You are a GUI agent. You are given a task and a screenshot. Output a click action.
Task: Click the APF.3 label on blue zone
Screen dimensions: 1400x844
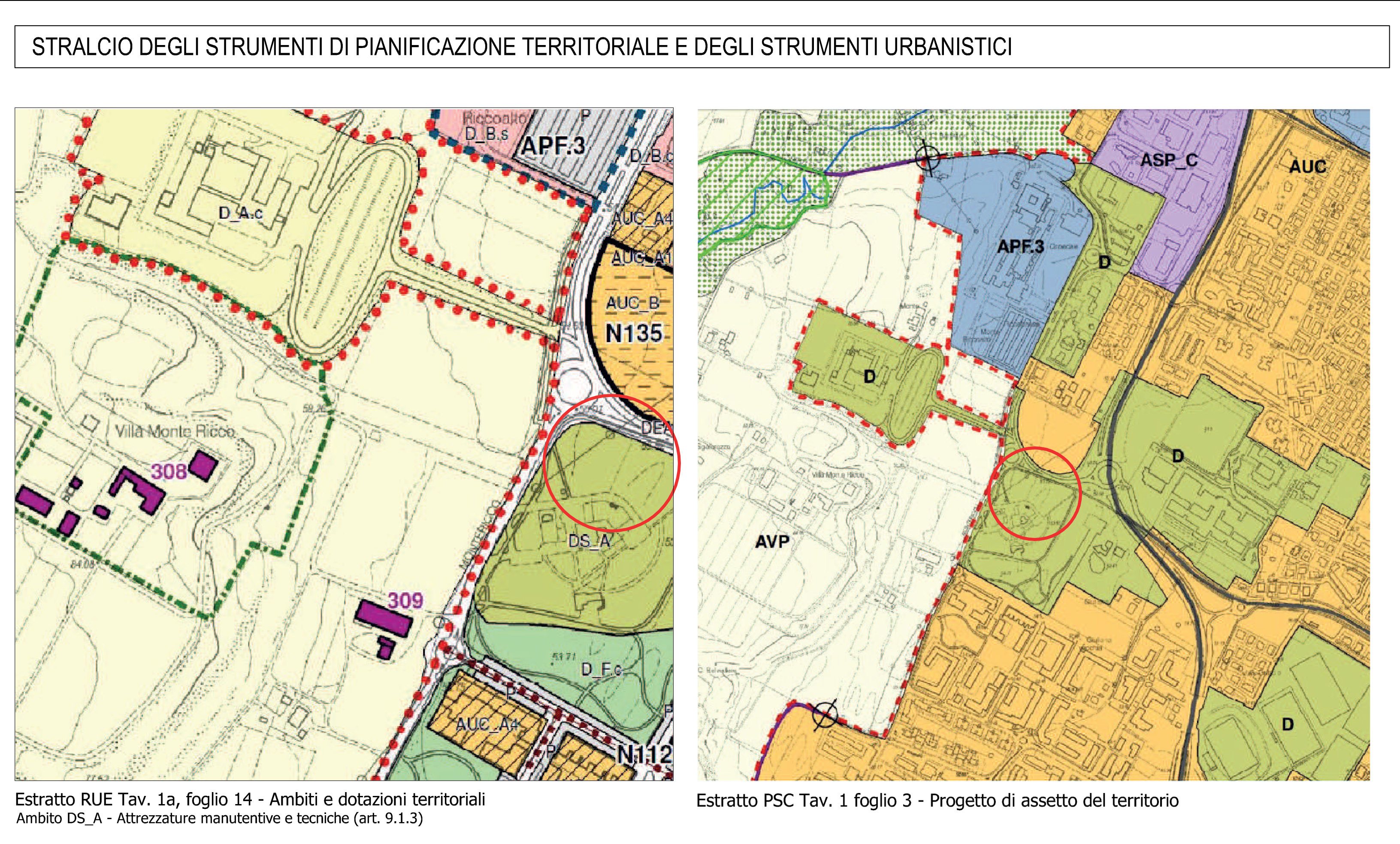click(x=1020, y=247)
